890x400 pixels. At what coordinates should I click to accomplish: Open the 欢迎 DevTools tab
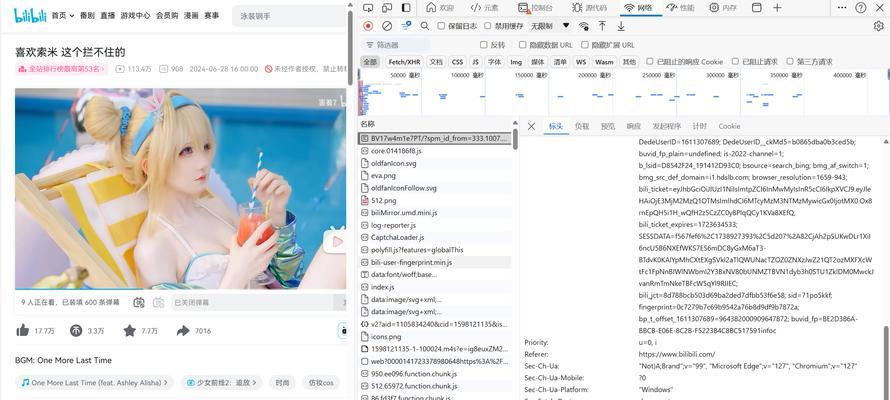440,8
